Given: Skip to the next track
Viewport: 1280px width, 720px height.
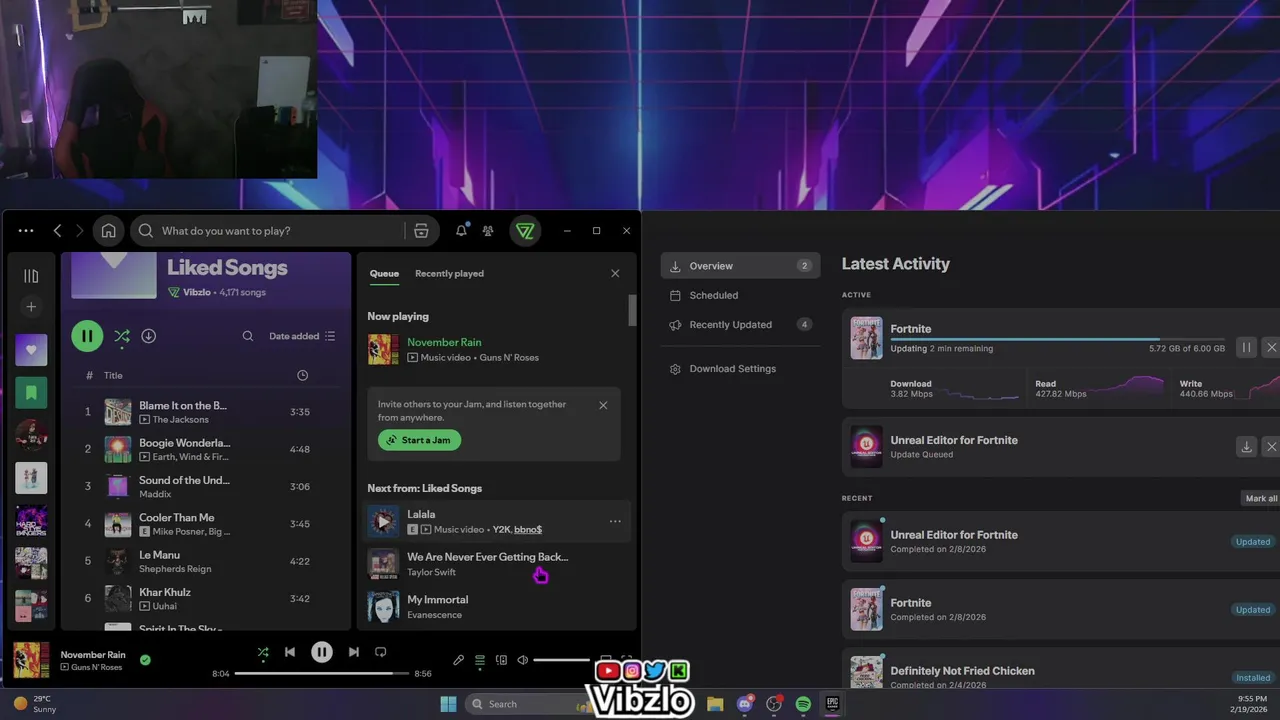Looking at the screenshot, I should click(353, 652).
